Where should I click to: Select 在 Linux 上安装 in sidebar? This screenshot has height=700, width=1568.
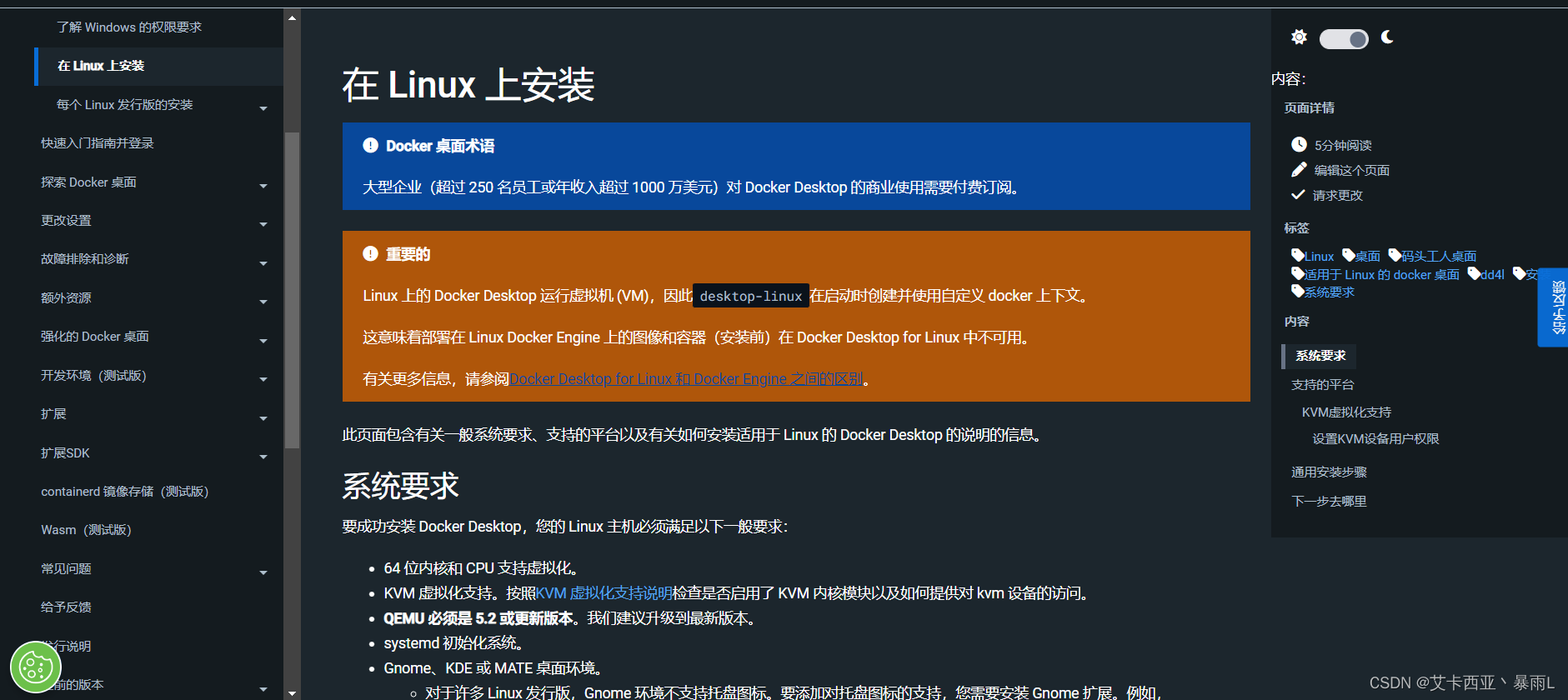point(158,66)
